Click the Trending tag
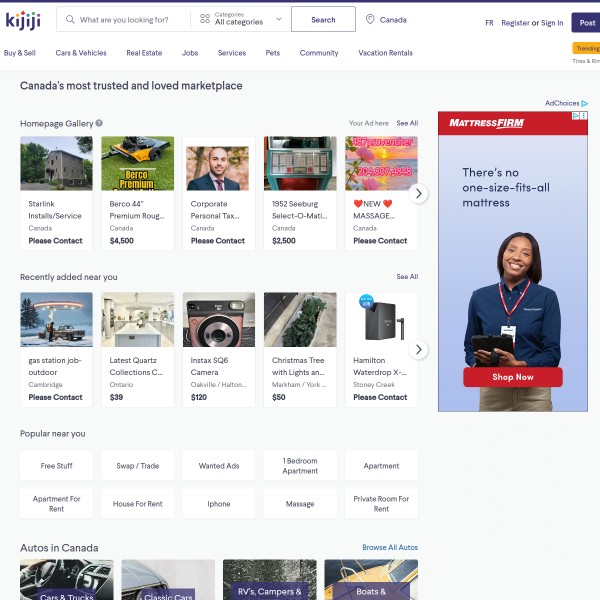Viewport: 600px width, 600px height. click(586, 48)
